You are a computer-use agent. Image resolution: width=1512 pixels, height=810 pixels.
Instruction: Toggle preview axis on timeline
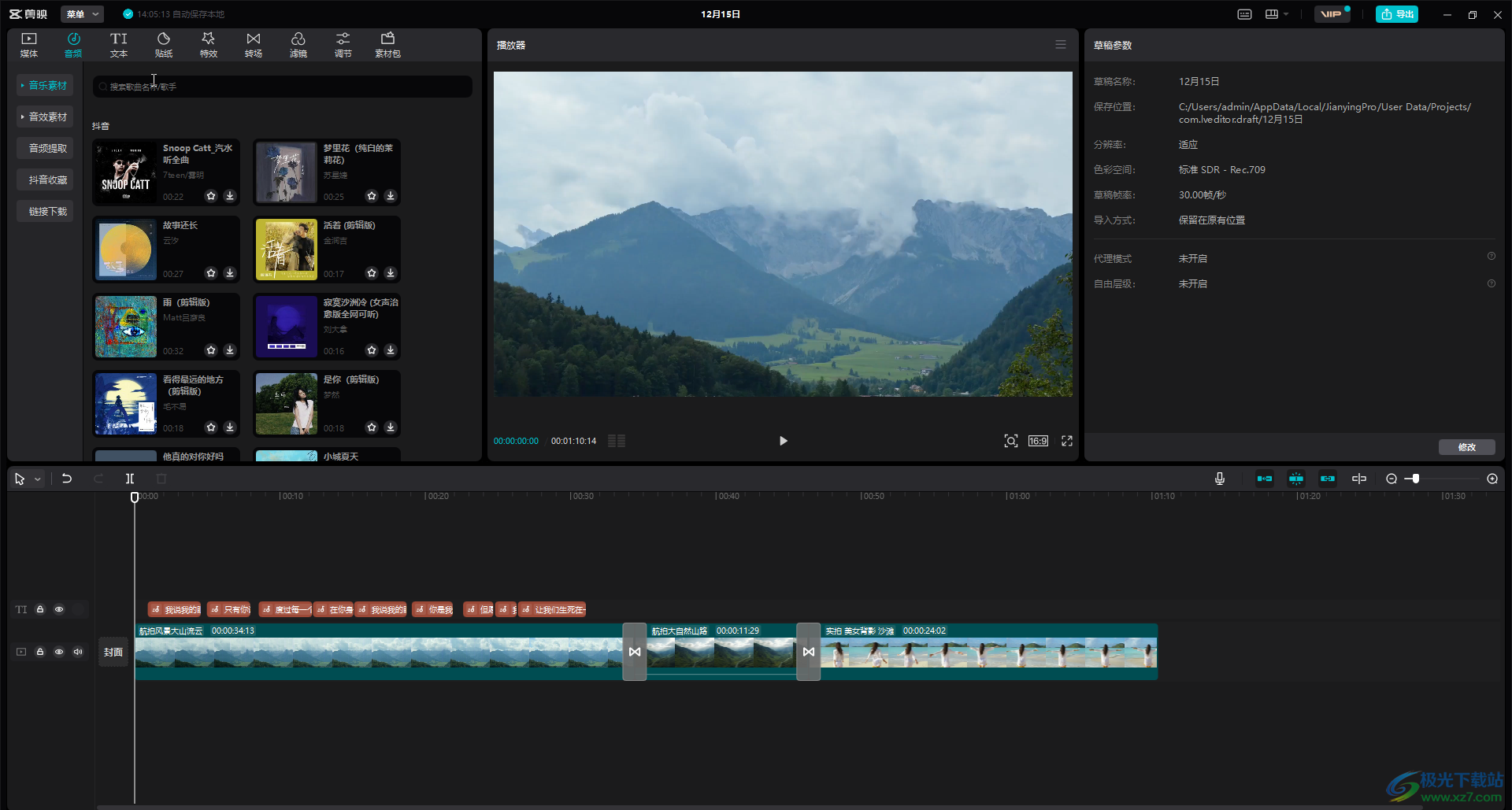coord(1359,479)
